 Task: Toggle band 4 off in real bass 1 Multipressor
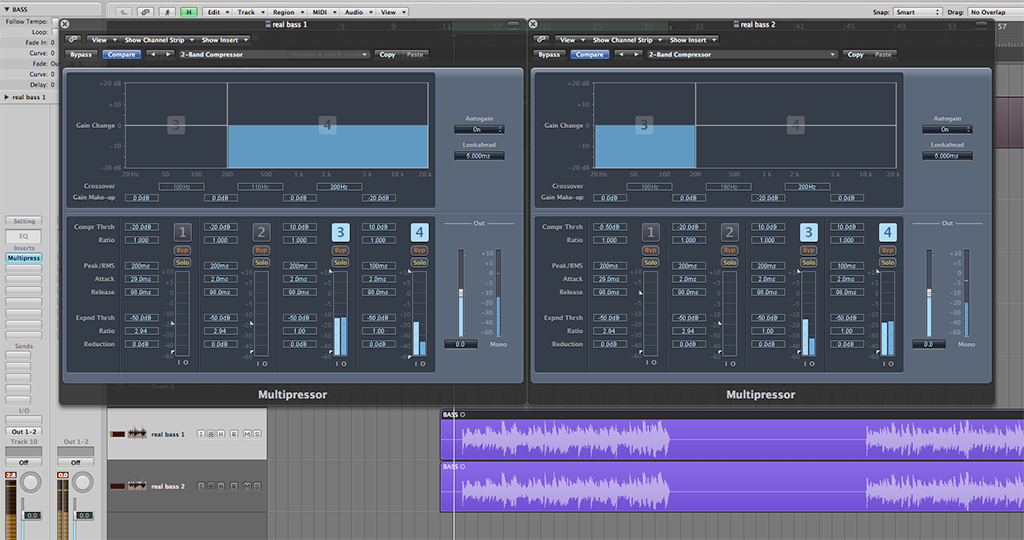[x=419, y=232]
